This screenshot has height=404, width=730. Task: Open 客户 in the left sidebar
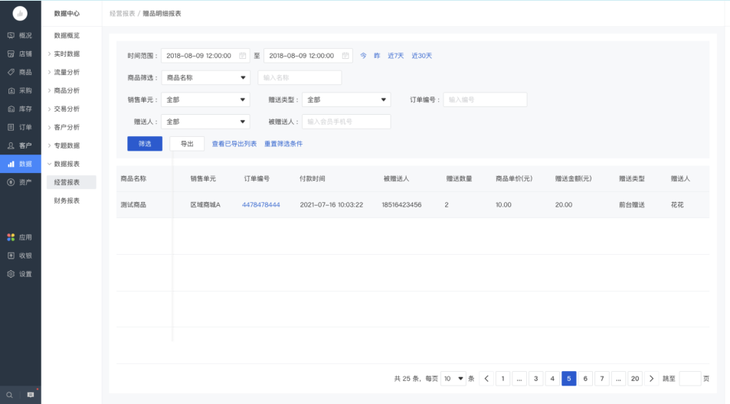point(20,146)
